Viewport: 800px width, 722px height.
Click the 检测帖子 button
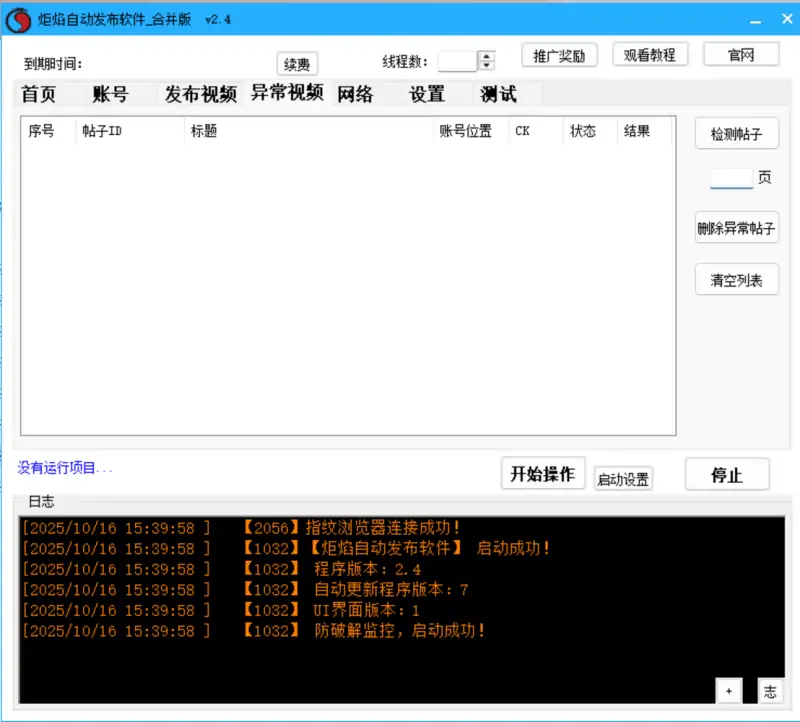(x=736, y=134)
